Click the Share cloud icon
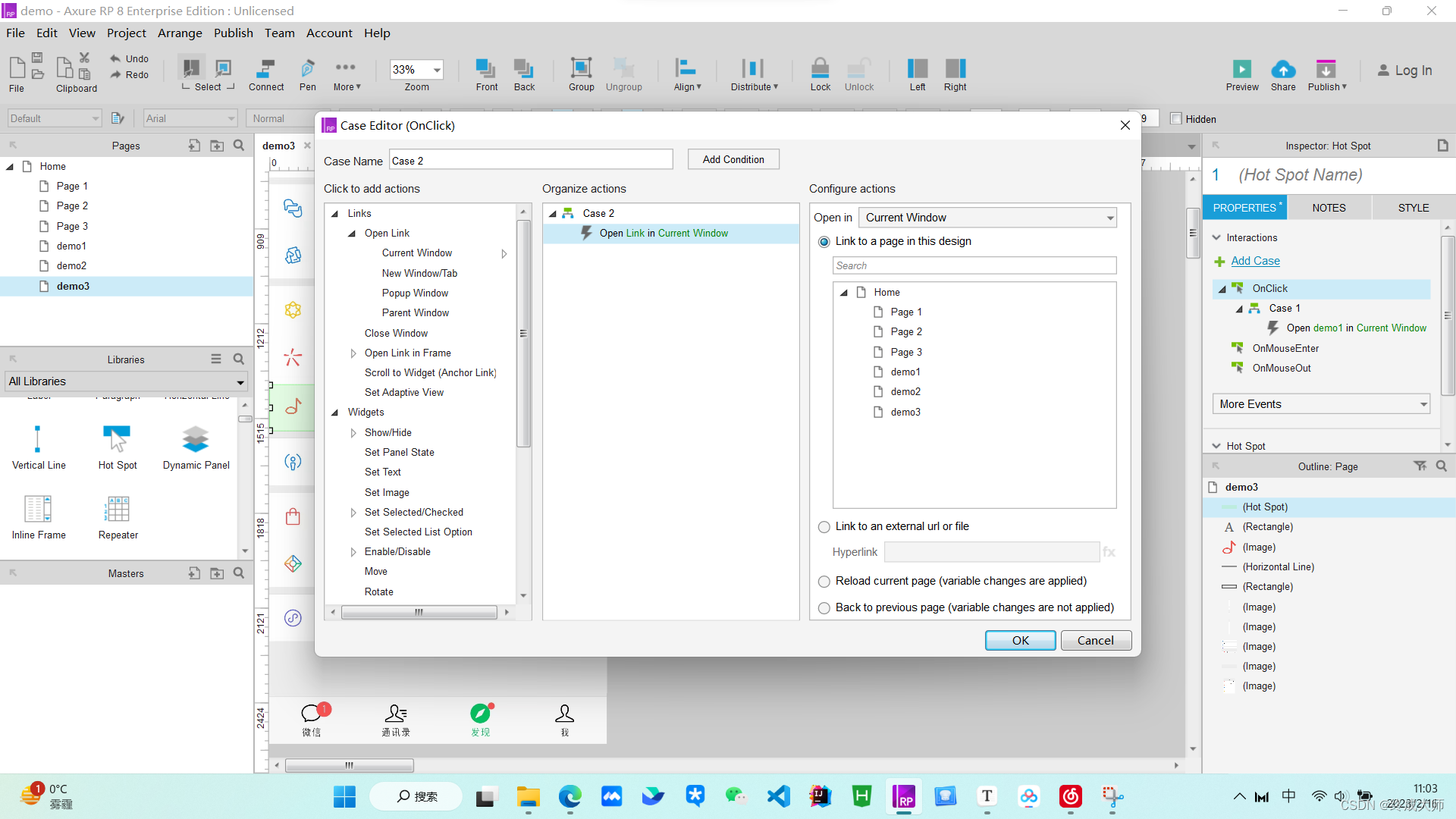 click(1283, 69)
